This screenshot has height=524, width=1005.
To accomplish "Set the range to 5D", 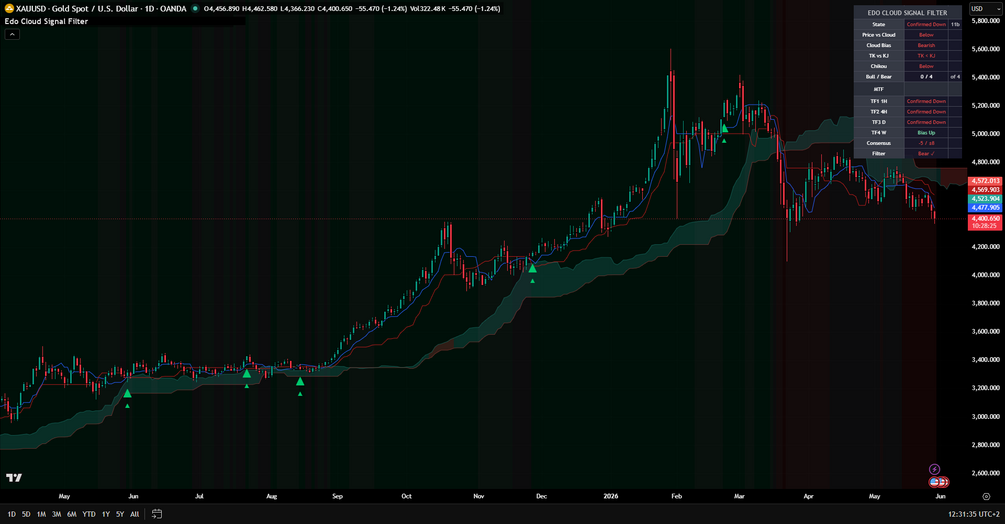I will click(x=26, y=514).
